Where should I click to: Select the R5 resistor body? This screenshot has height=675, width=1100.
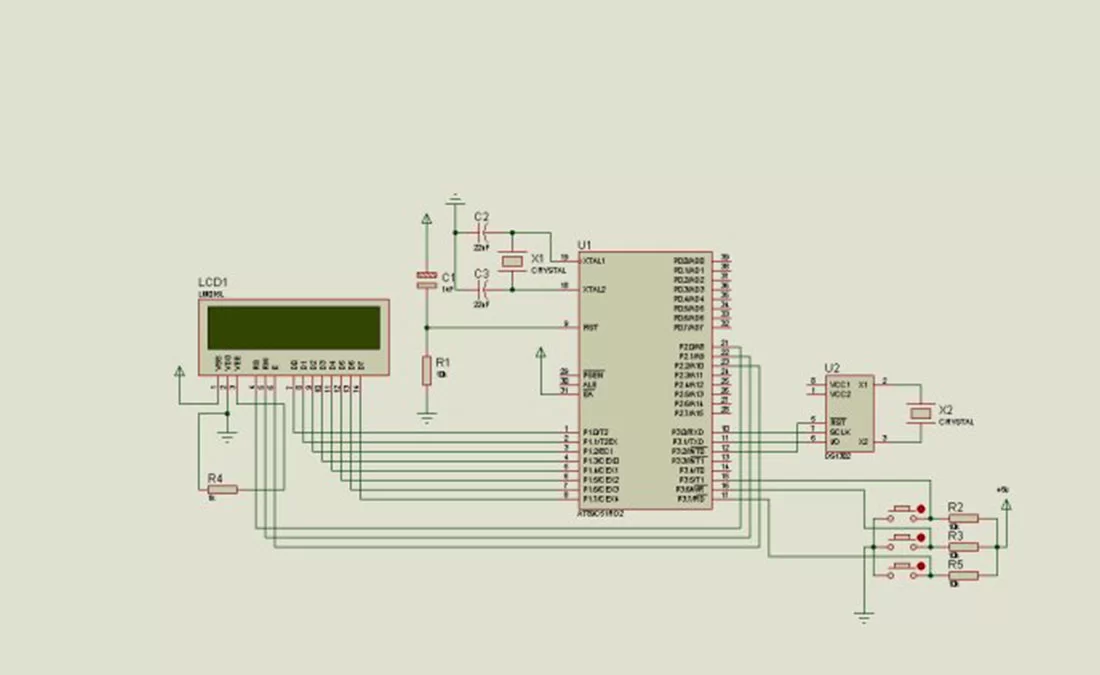click(963, 576)
